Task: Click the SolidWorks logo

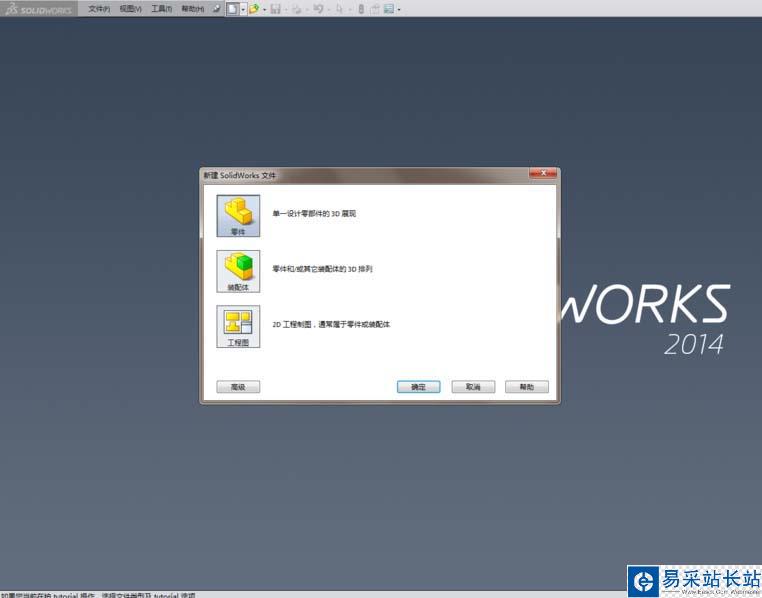Action: (38, 9)
